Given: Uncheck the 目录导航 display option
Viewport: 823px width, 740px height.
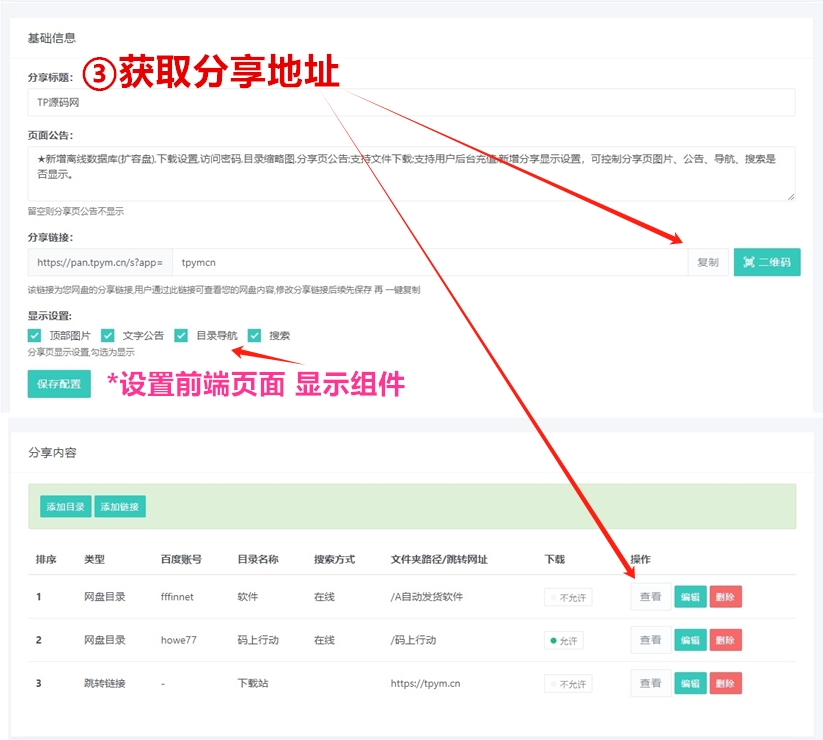Looking at the screenshot, I should [x=181, y=335].
